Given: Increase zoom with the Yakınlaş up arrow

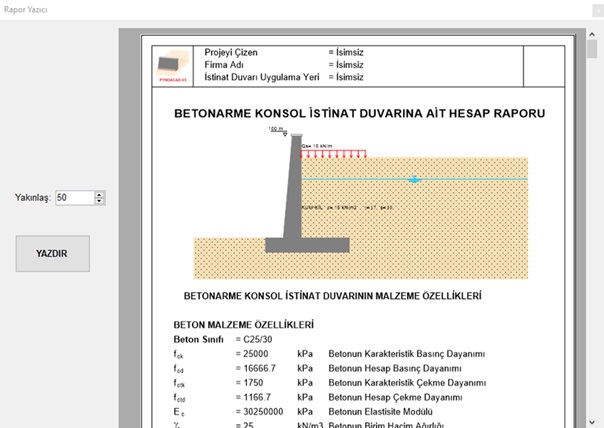Looking at the screenshot, I should 100,194.
